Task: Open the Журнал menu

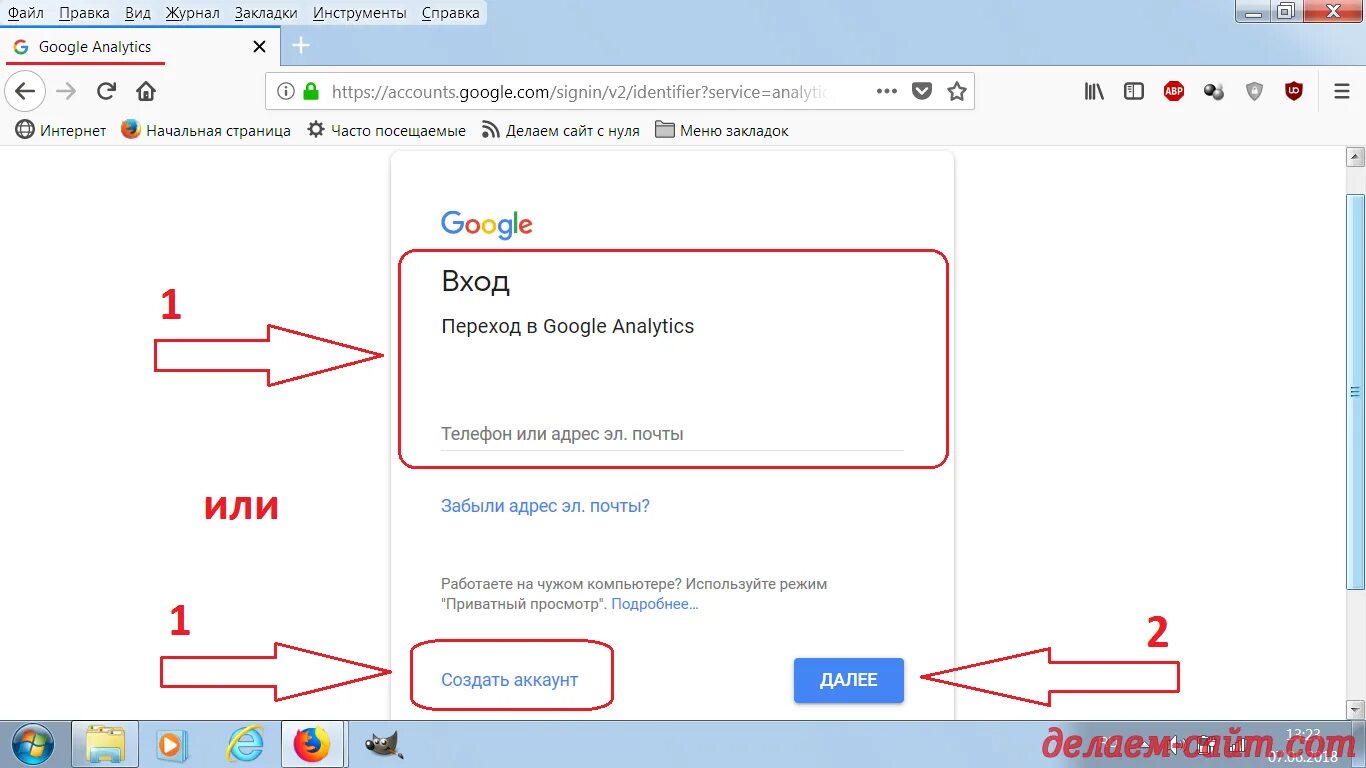Action: click(x=193, y=13)
